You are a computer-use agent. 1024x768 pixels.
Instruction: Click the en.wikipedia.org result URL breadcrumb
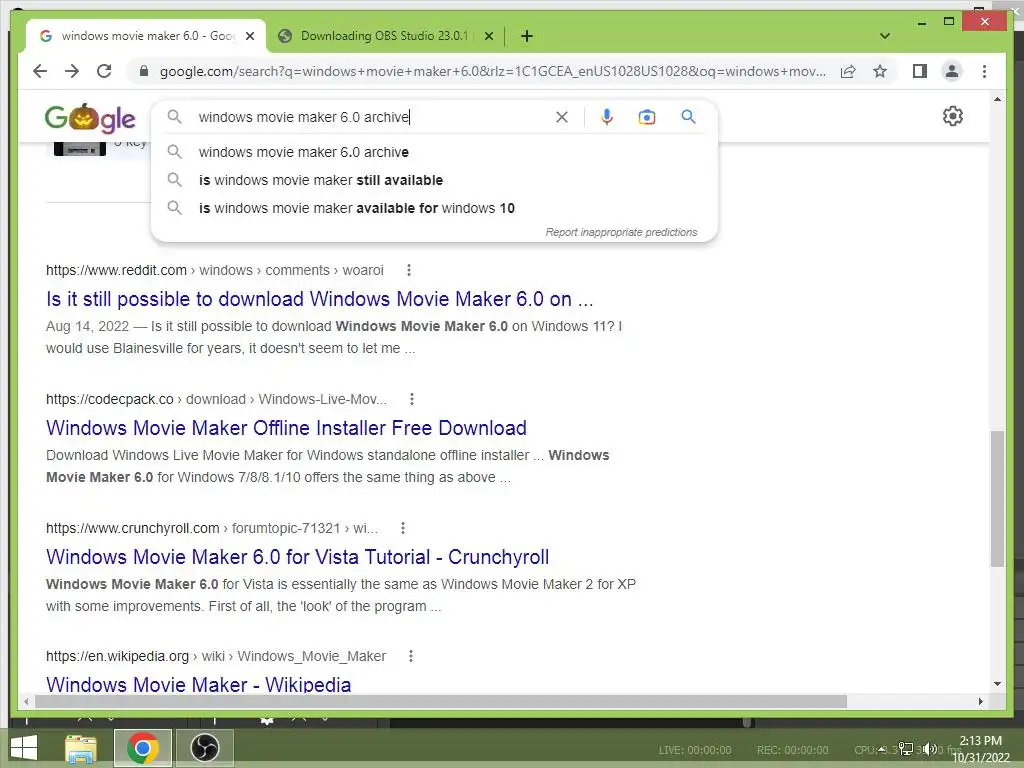click(x=216, y=656)
